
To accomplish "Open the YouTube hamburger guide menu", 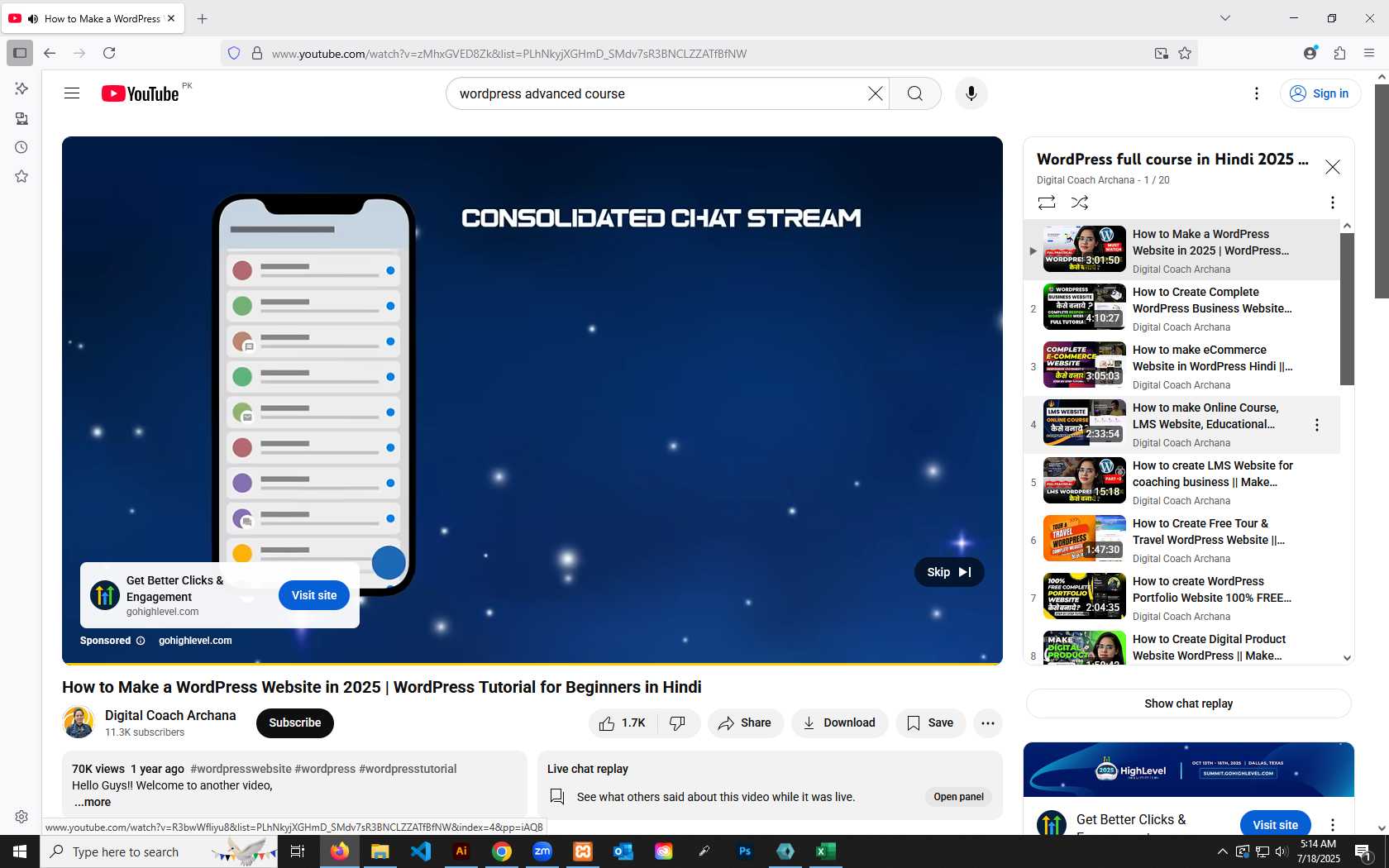I will 72,93.
